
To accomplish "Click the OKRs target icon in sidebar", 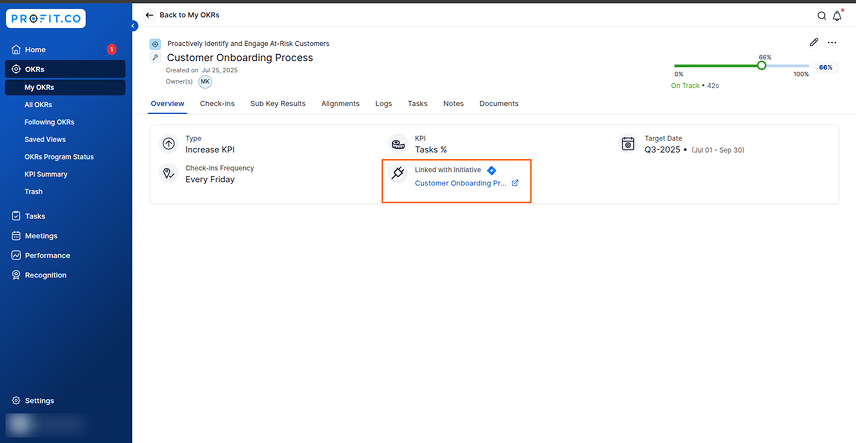I will point(16,69).
